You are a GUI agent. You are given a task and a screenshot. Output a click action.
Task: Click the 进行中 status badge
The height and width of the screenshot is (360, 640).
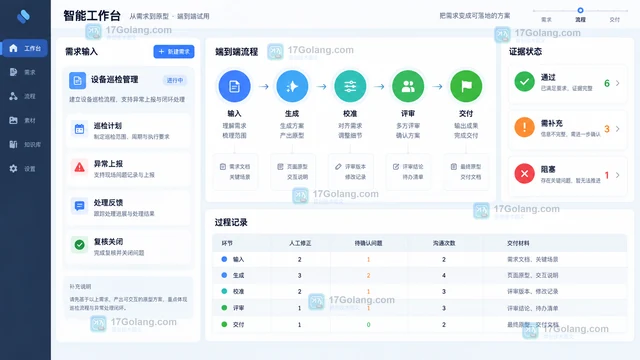[175, 80]
